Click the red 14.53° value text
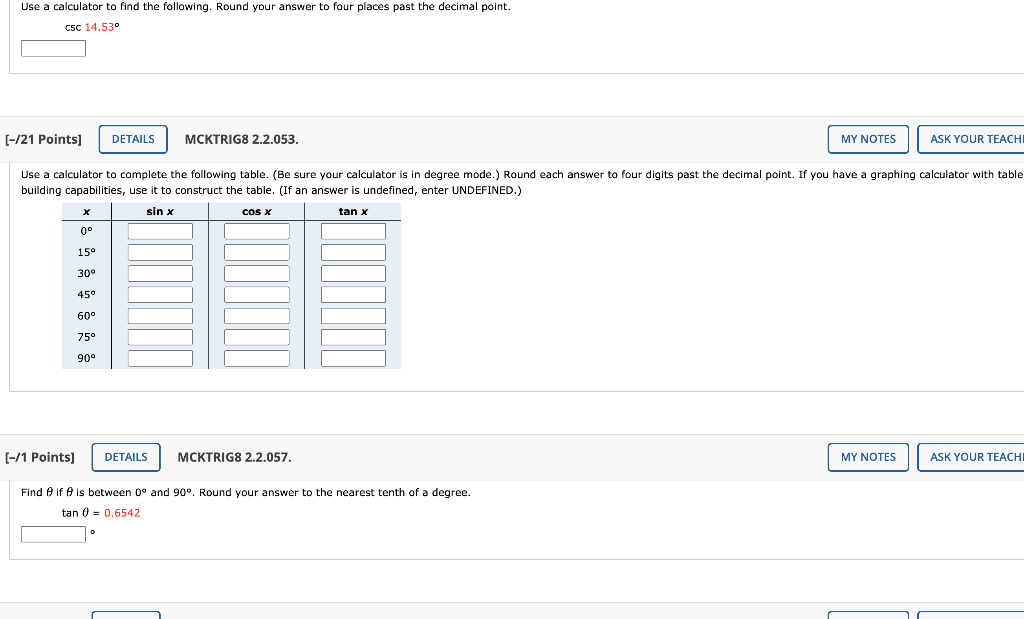This screenshot has height=619, width=1024. click(101, 27)
